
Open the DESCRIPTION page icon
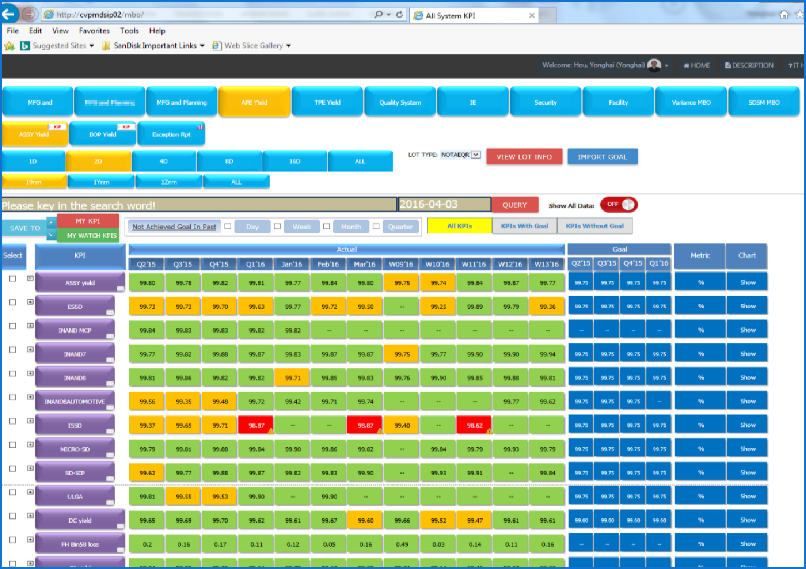tap(727, 66)
